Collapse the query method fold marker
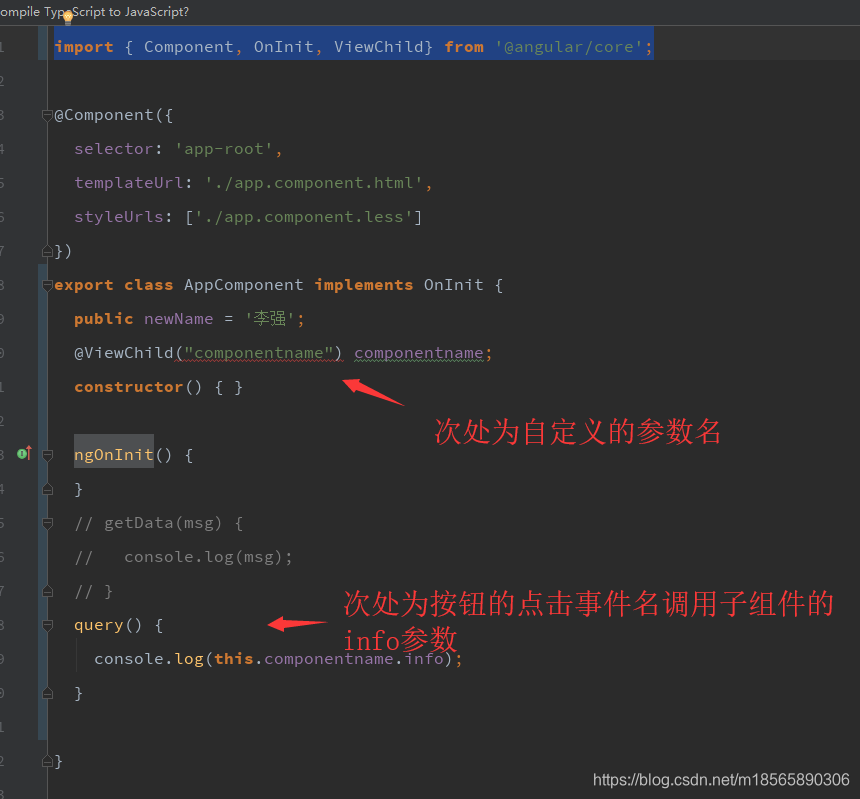Image resolution: width=860 pixels, height=799 pixels. tap(48, 625)
